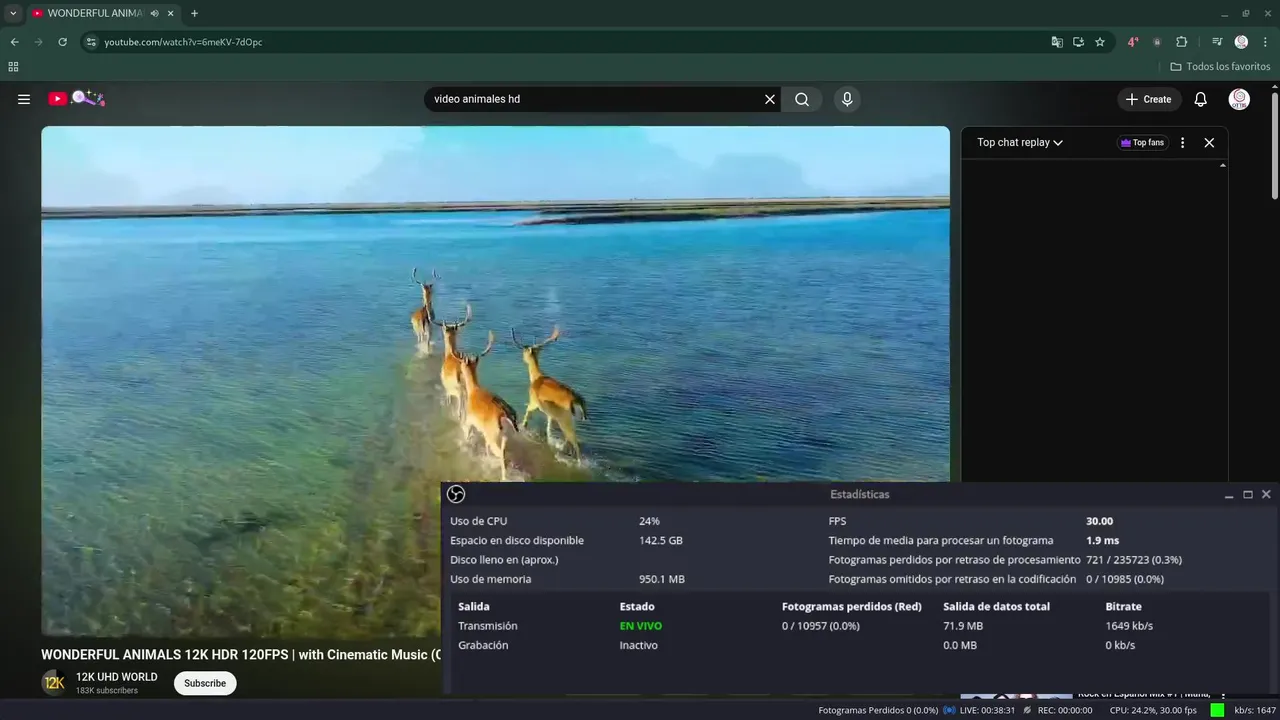
Task: Click kb/s: 1647 in status bar
Action: tap(1255, 710)
